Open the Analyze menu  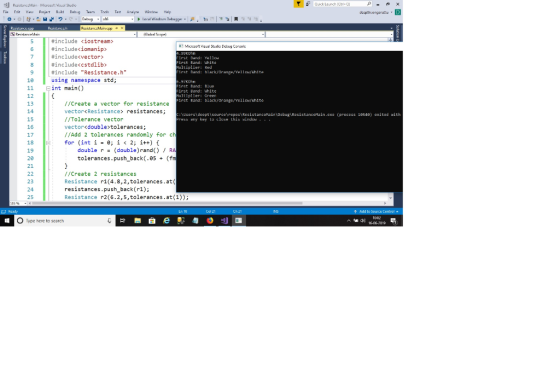(133, 12)
